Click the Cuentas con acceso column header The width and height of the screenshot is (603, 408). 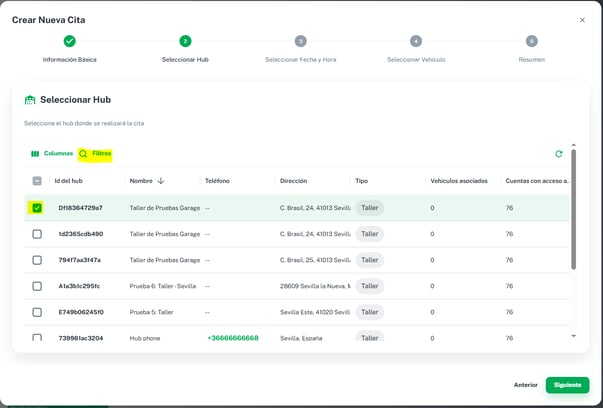[x=537, y=181]
